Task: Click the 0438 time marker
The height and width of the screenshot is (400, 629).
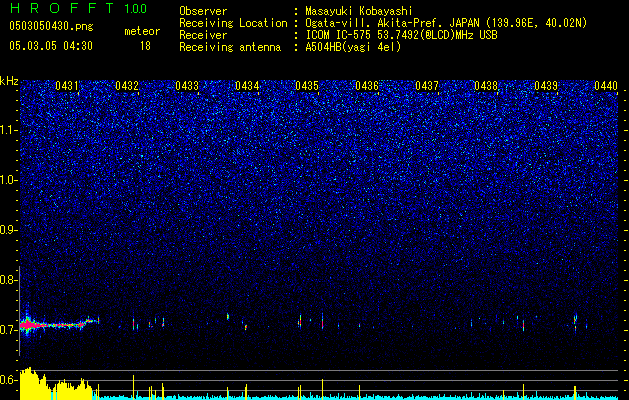Action: [x=486, y=86]
